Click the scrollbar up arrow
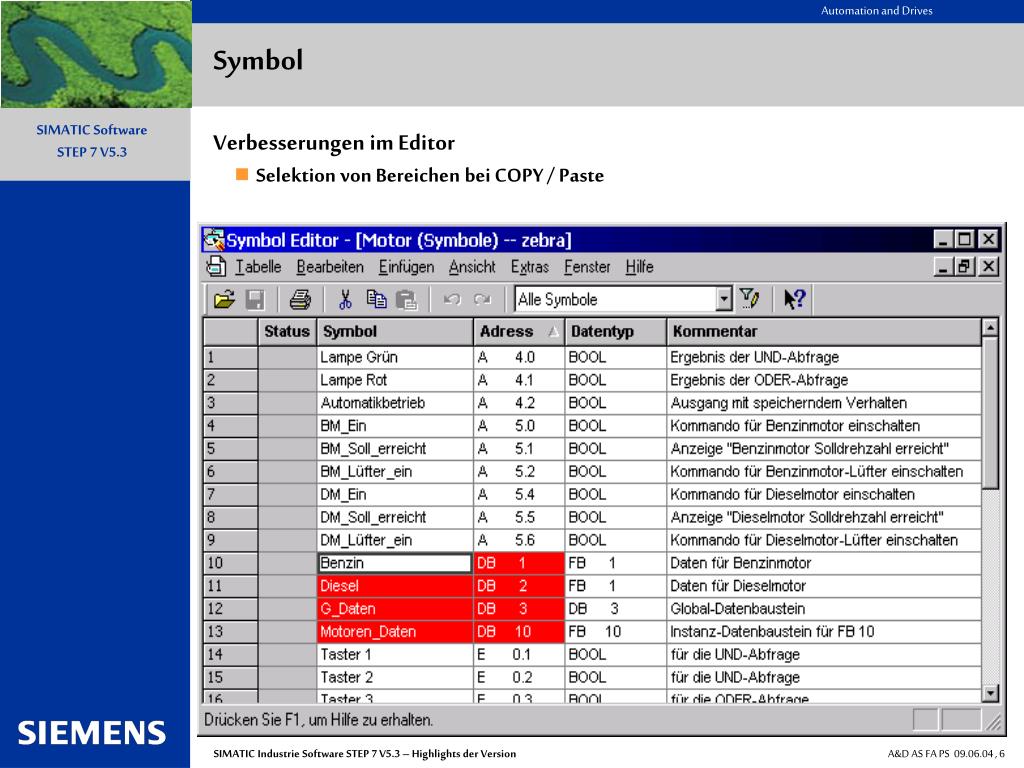This screenshot has width=1024, height=768. (x=990, y=327)
